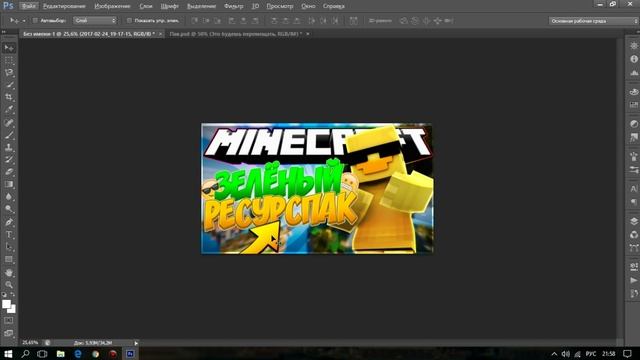
Task: Open the Actions panel play icon
Action: tap(634, 280)
